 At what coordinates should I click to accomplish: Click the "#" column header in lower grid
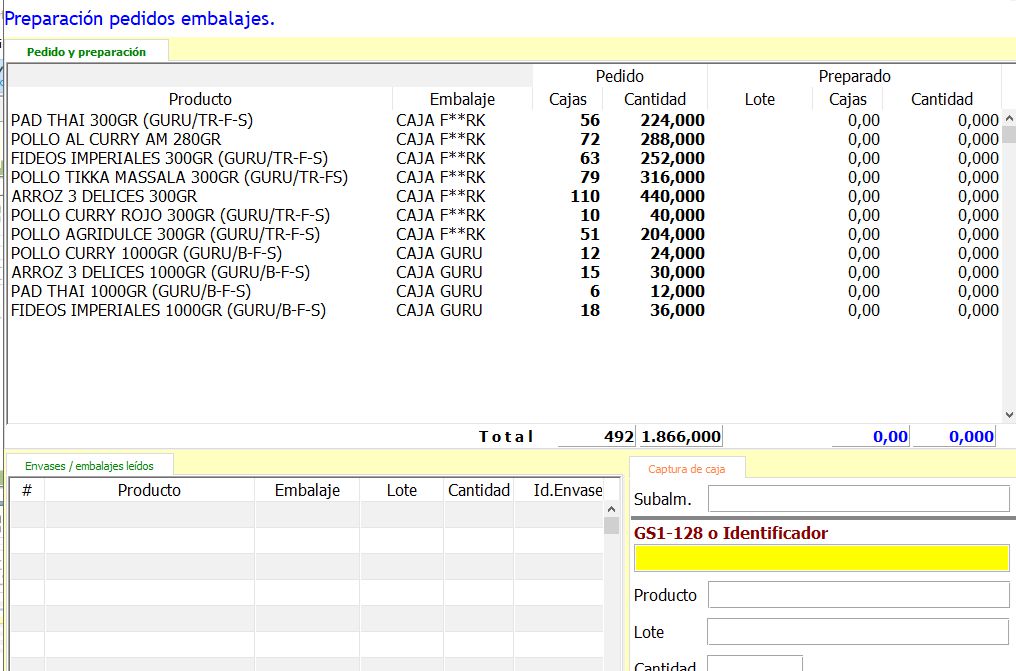[x=27, y=490]
